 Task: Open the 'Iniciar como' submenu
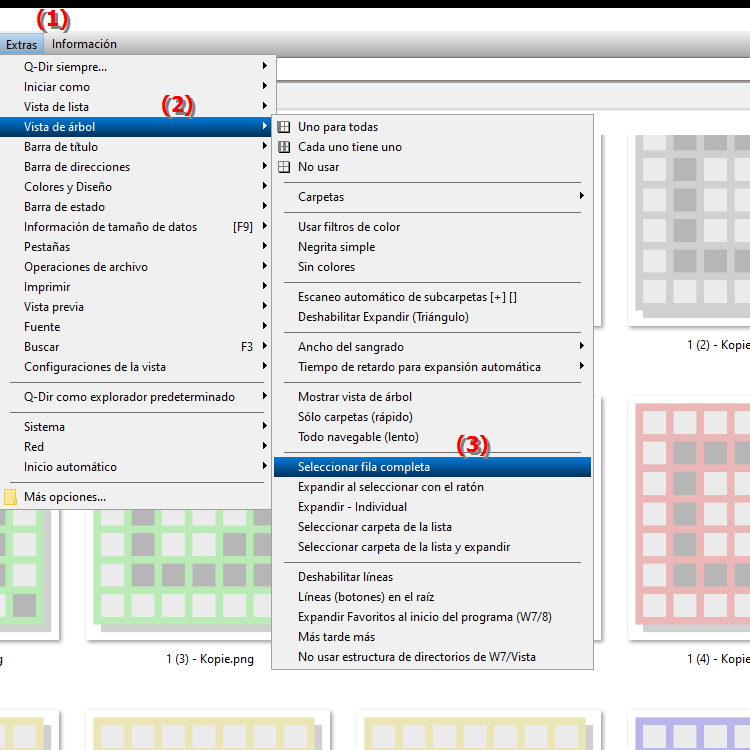pos(135,87)
